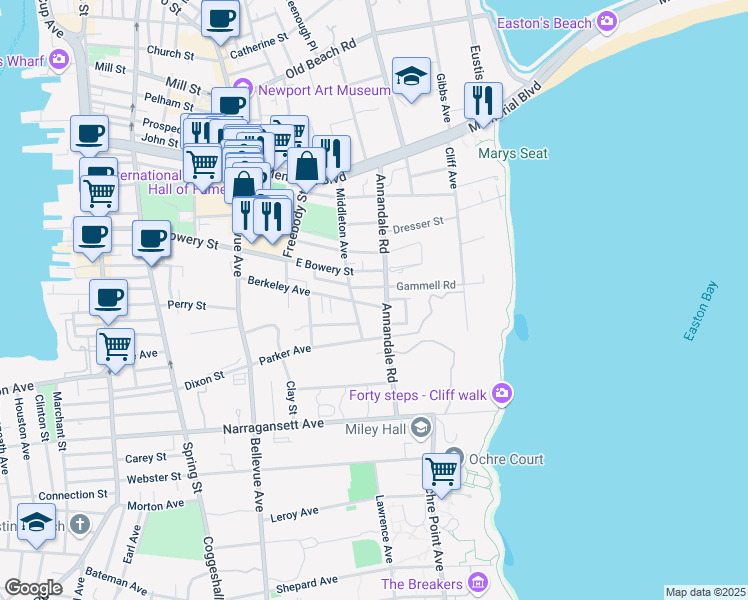Viewport: 748px width, 600px height.
Task: Click the shopping bag marker near Hall of Fame
Action: click(x=243, y=184)
